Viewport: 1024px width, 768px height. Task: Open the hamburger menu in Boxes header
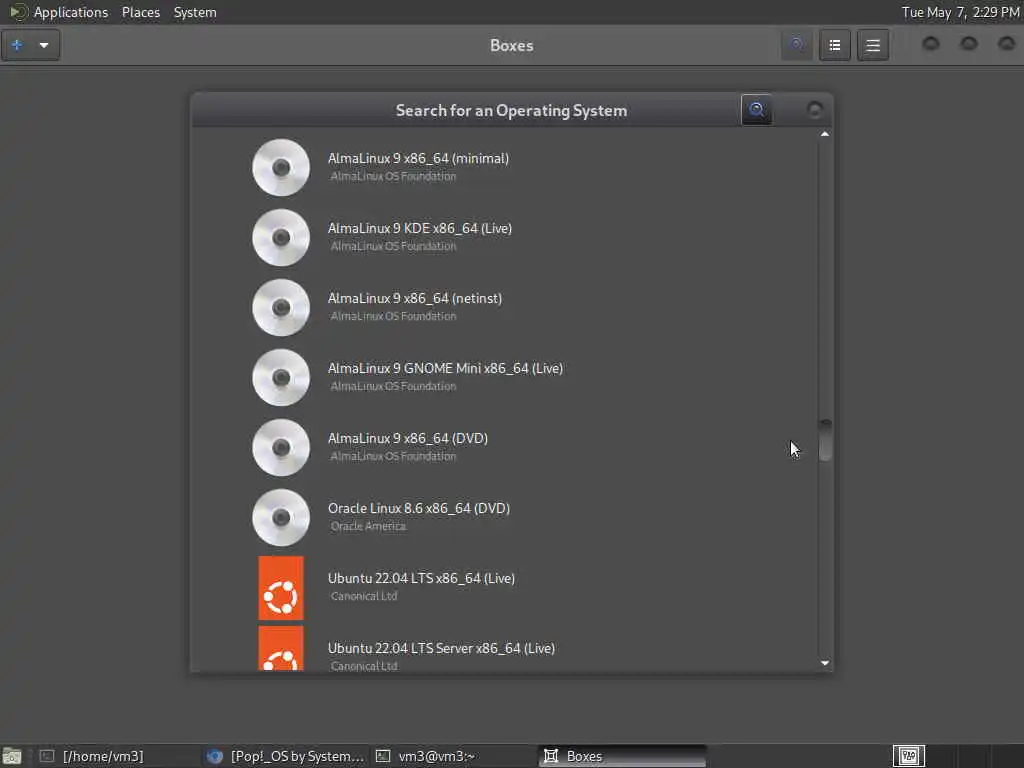coord(873,45)
